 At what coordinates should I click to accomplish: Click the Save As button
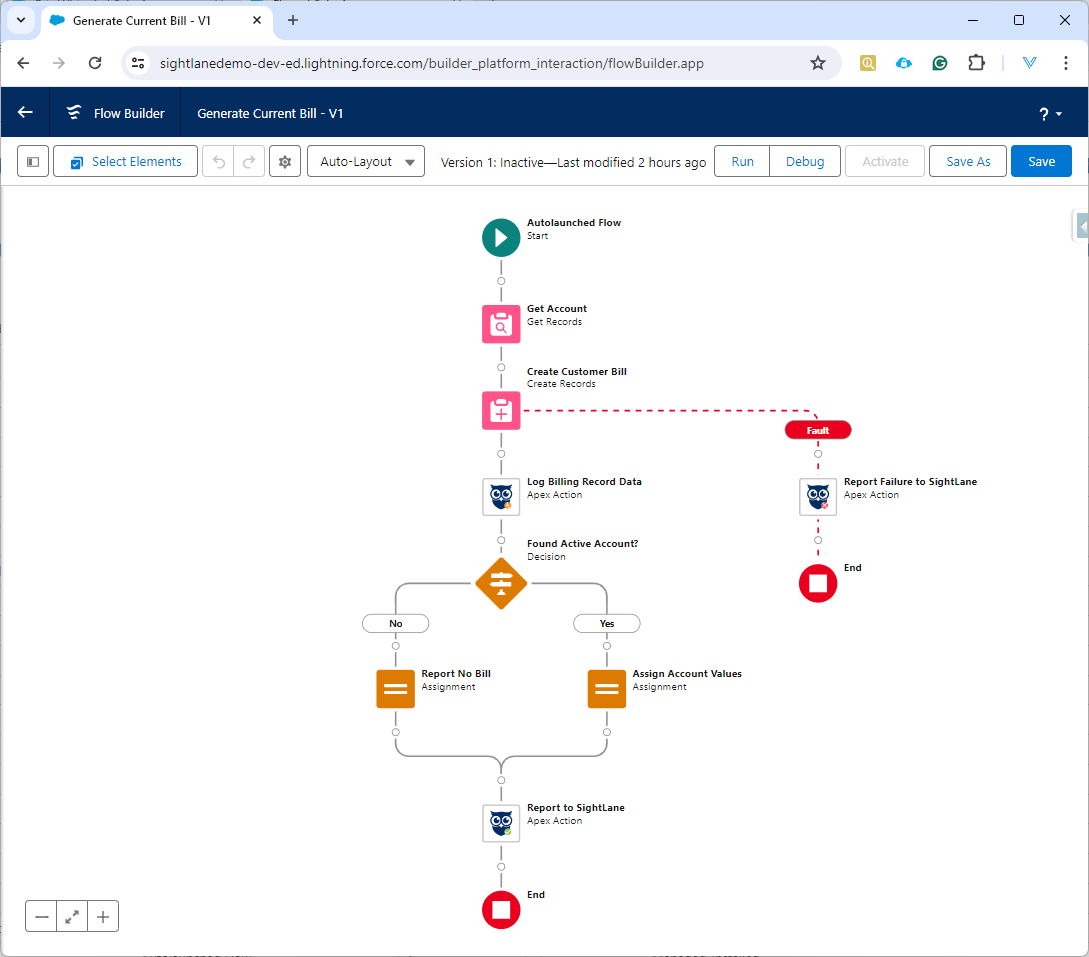[967, 161]
